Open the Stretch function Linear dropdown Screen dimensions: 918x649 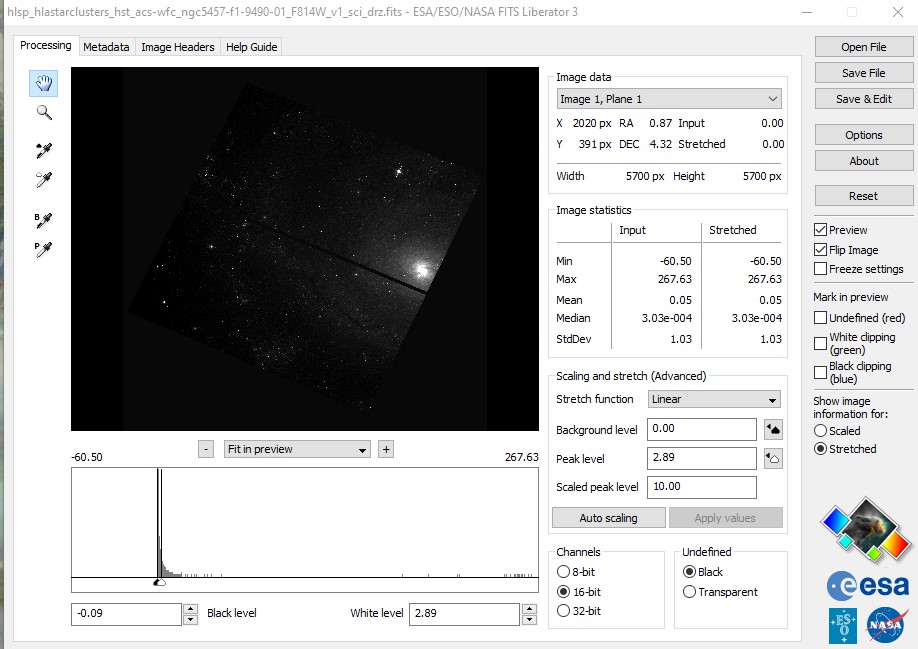coord(714,399)
